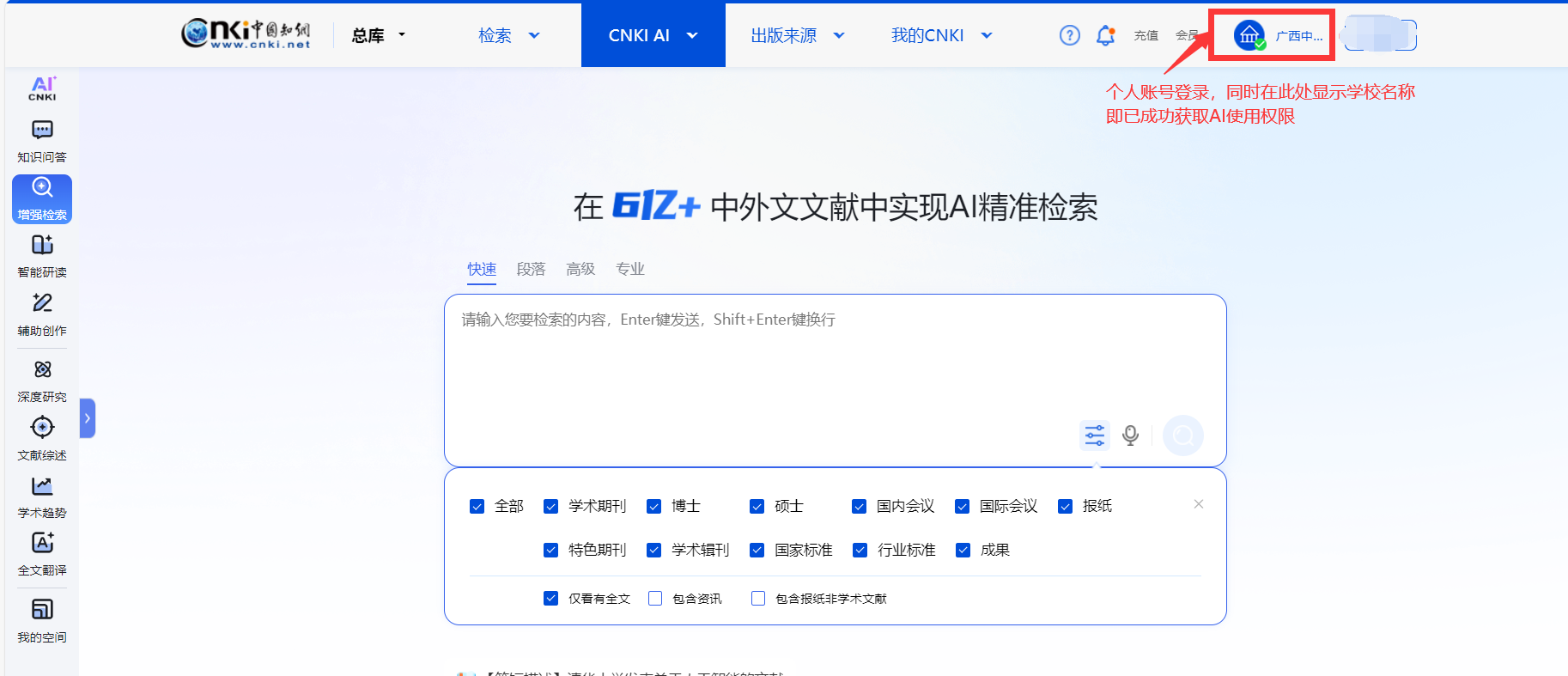Uncheck 学术期刊 checkbox
Image resolution: width=1568 pixels, height=676 pixels.
click(551, 507)
